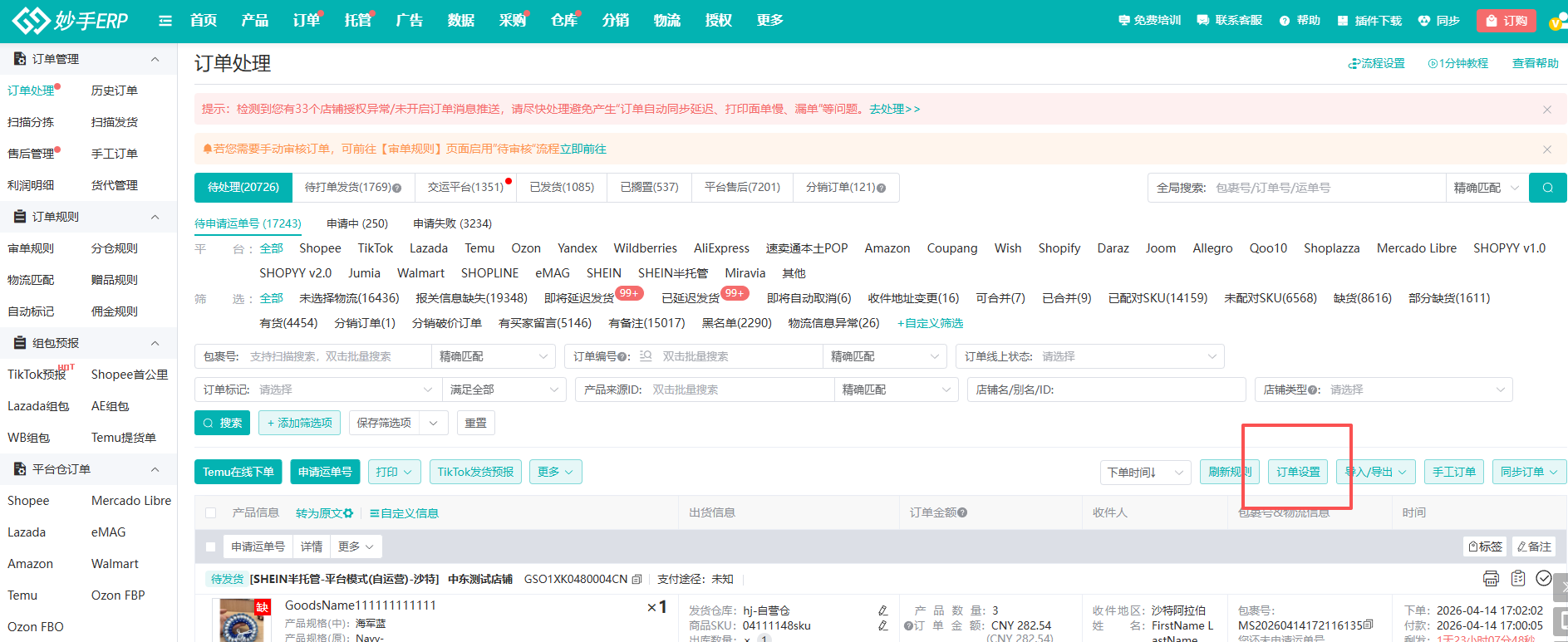Open the 仓库 top menu
Screen dimensions: 1568x642
pos(564,21)
